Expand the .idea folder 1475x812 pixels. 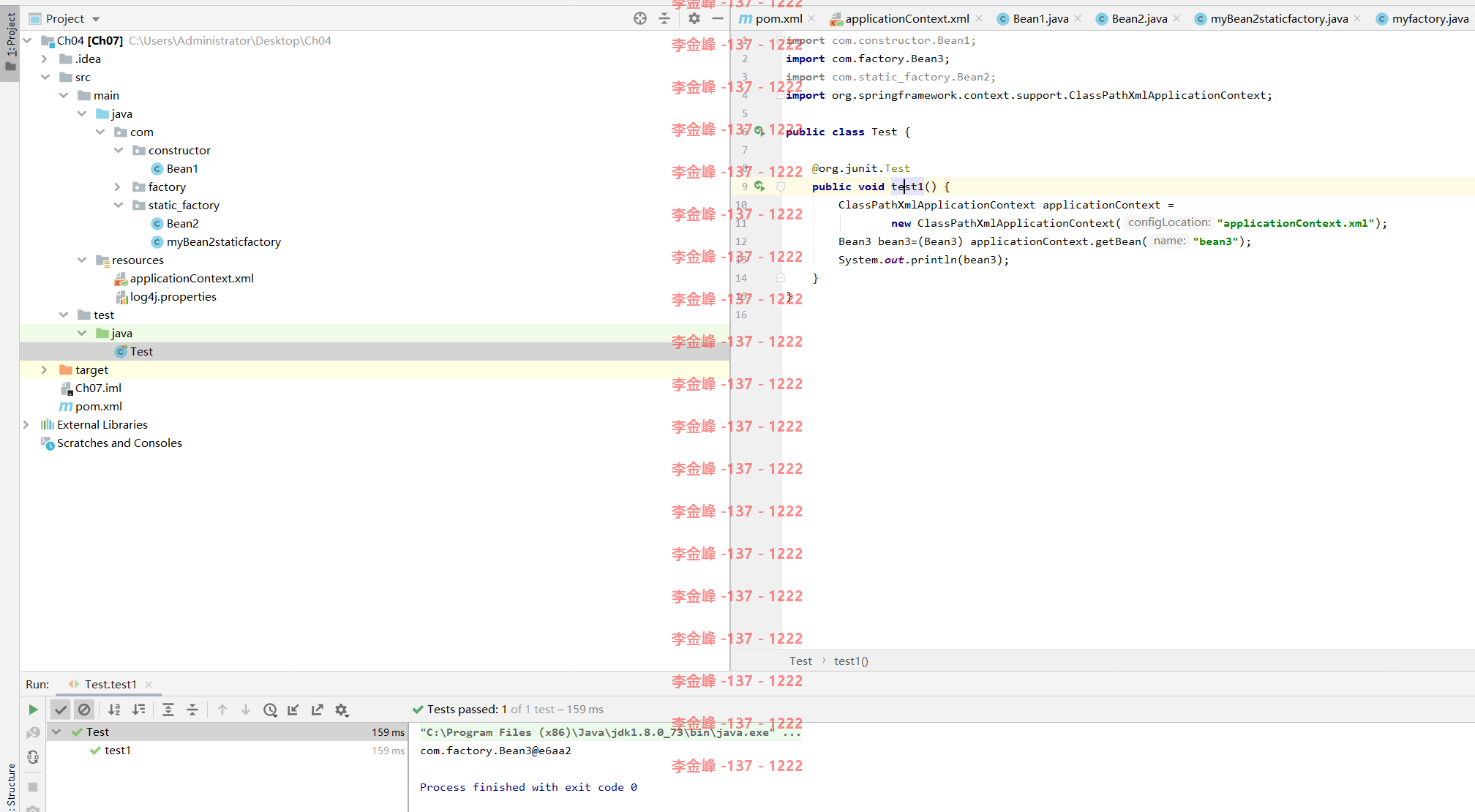tap(44, 59)
